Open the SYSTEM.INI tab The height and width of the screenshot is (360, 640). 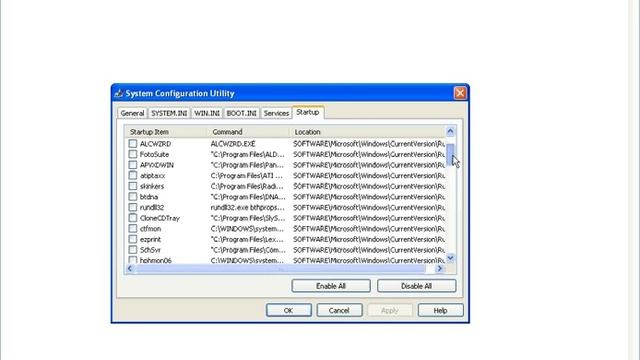169,113
